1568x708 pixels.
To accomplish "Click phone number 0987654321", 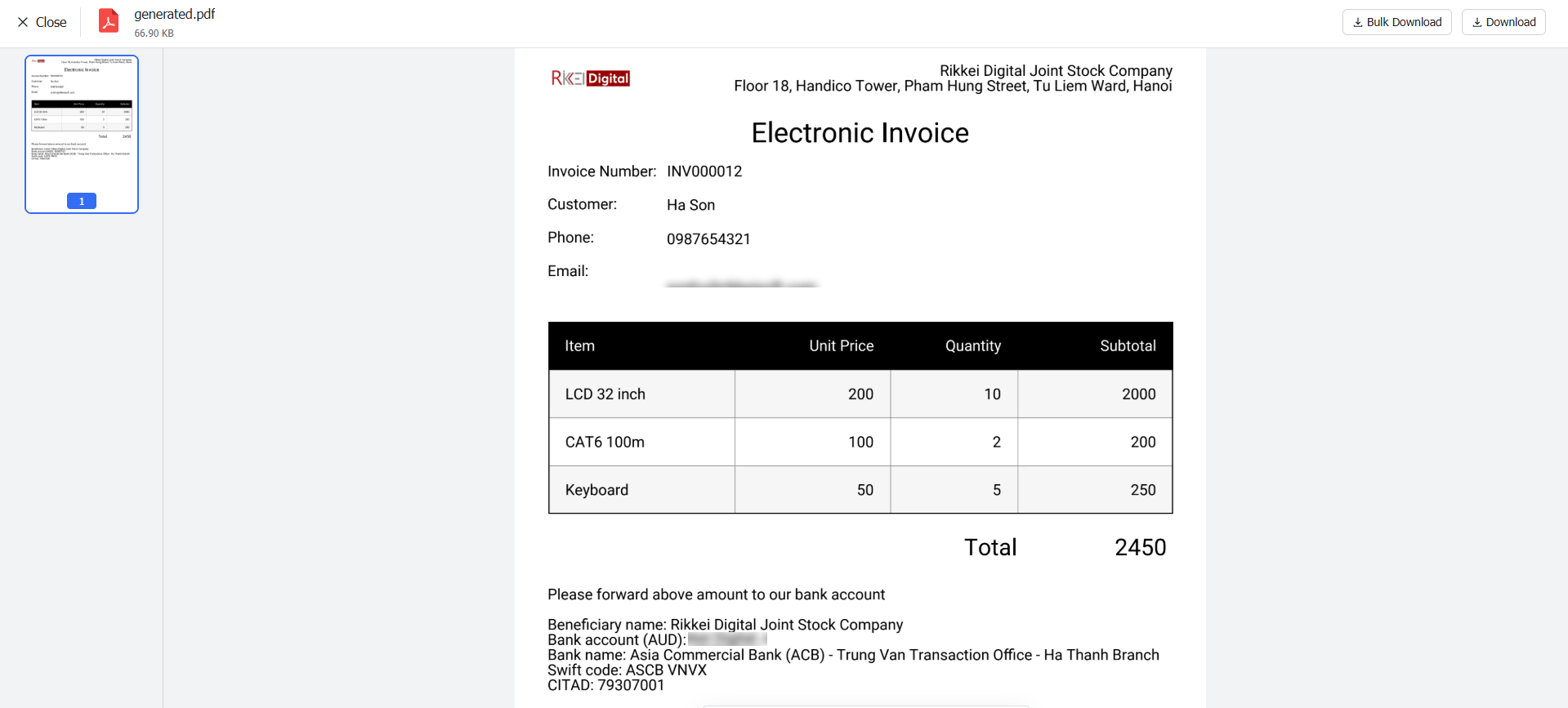I will point(708,239).
